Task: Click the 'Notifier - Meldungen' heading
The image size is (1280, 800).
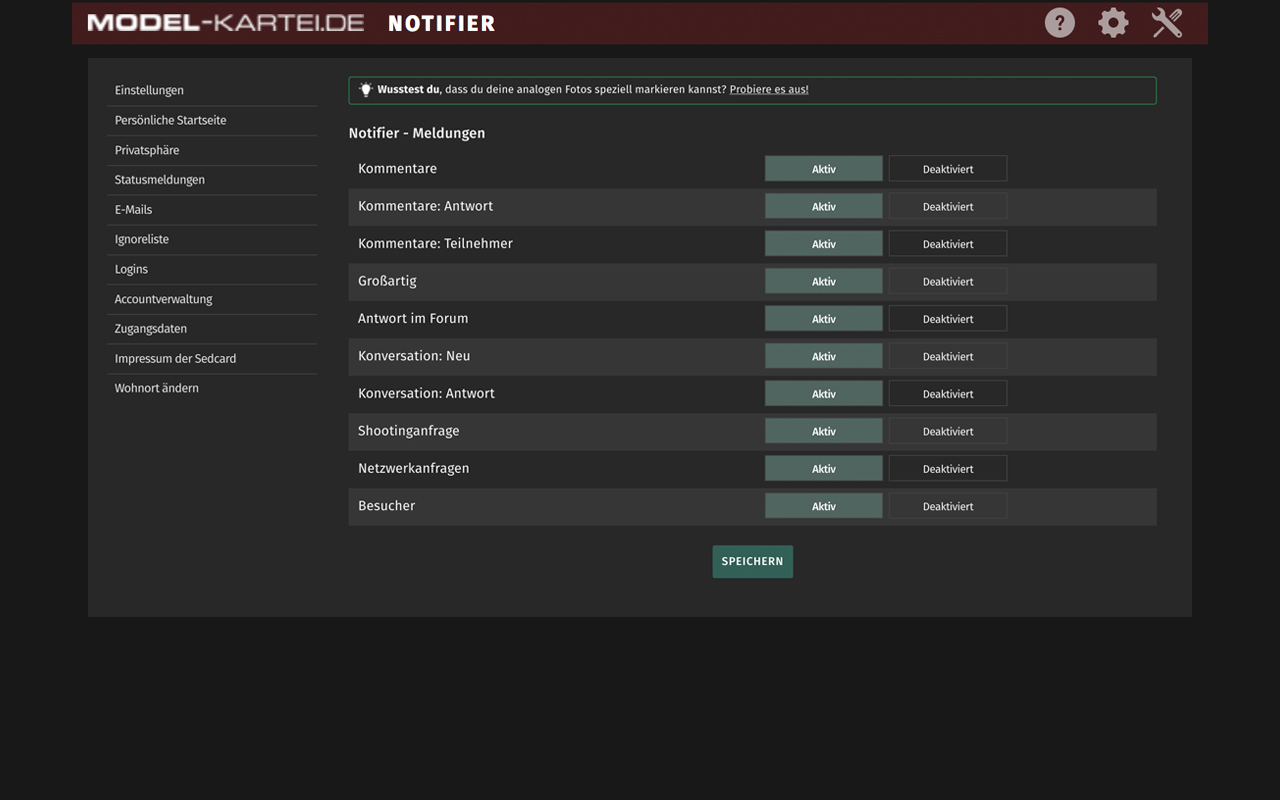Action: click(417, 133)
